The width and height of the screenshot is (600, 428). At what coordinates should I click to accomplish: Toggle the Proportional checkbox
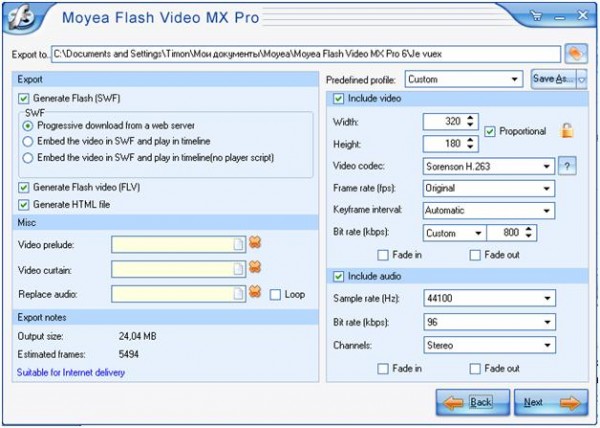(489, 132)
